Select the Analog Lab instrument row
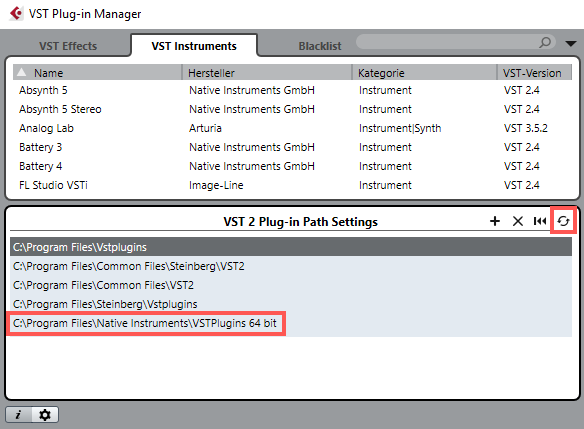The height and width of the screenshot is (429, 584). [292, 128]
